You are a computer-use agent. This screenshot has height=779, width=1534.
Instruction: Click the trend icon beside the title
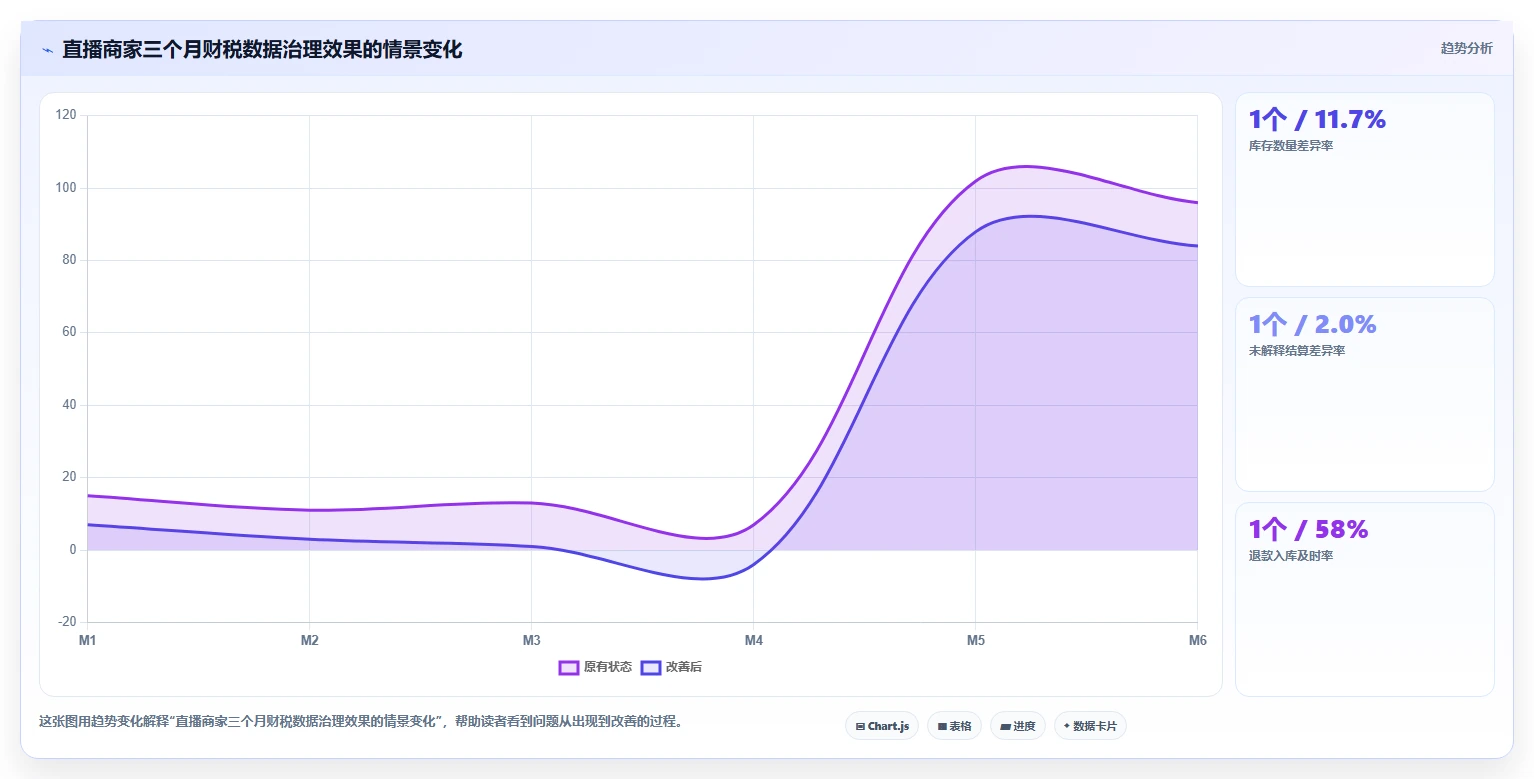47,50
